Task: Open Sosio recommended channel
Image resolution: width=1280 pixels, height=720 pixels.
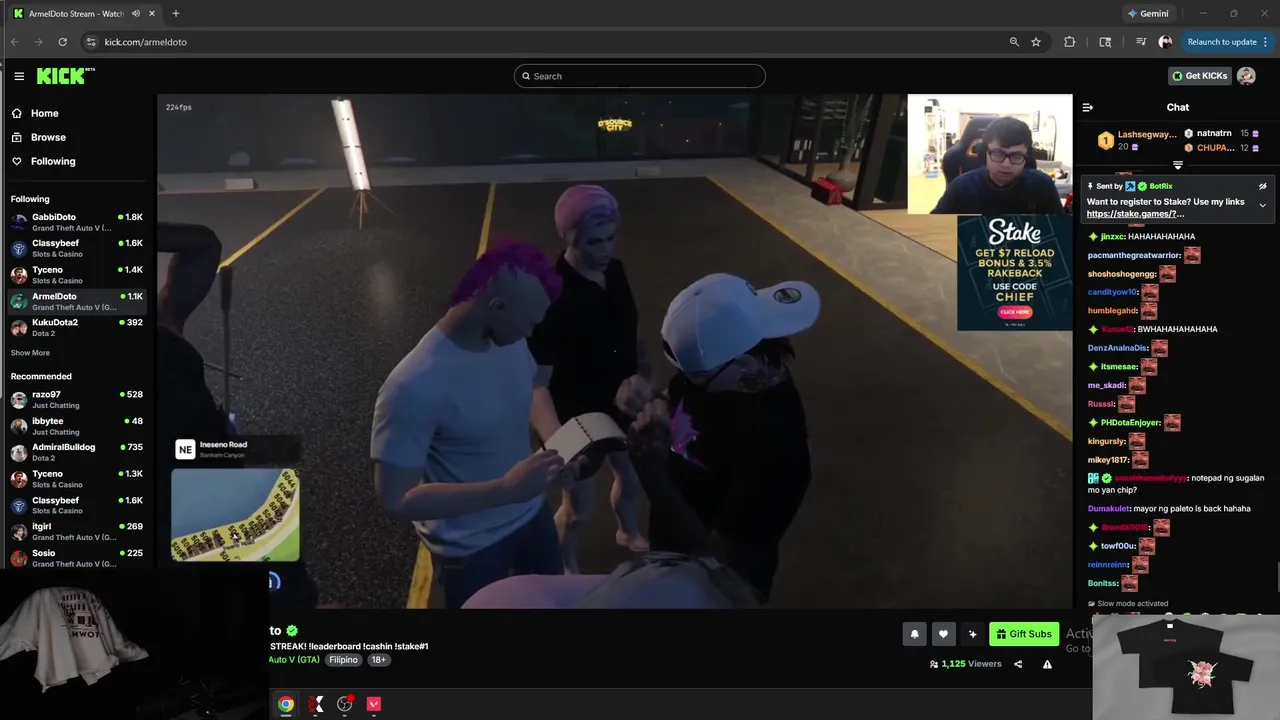Action: click(77, 558)
